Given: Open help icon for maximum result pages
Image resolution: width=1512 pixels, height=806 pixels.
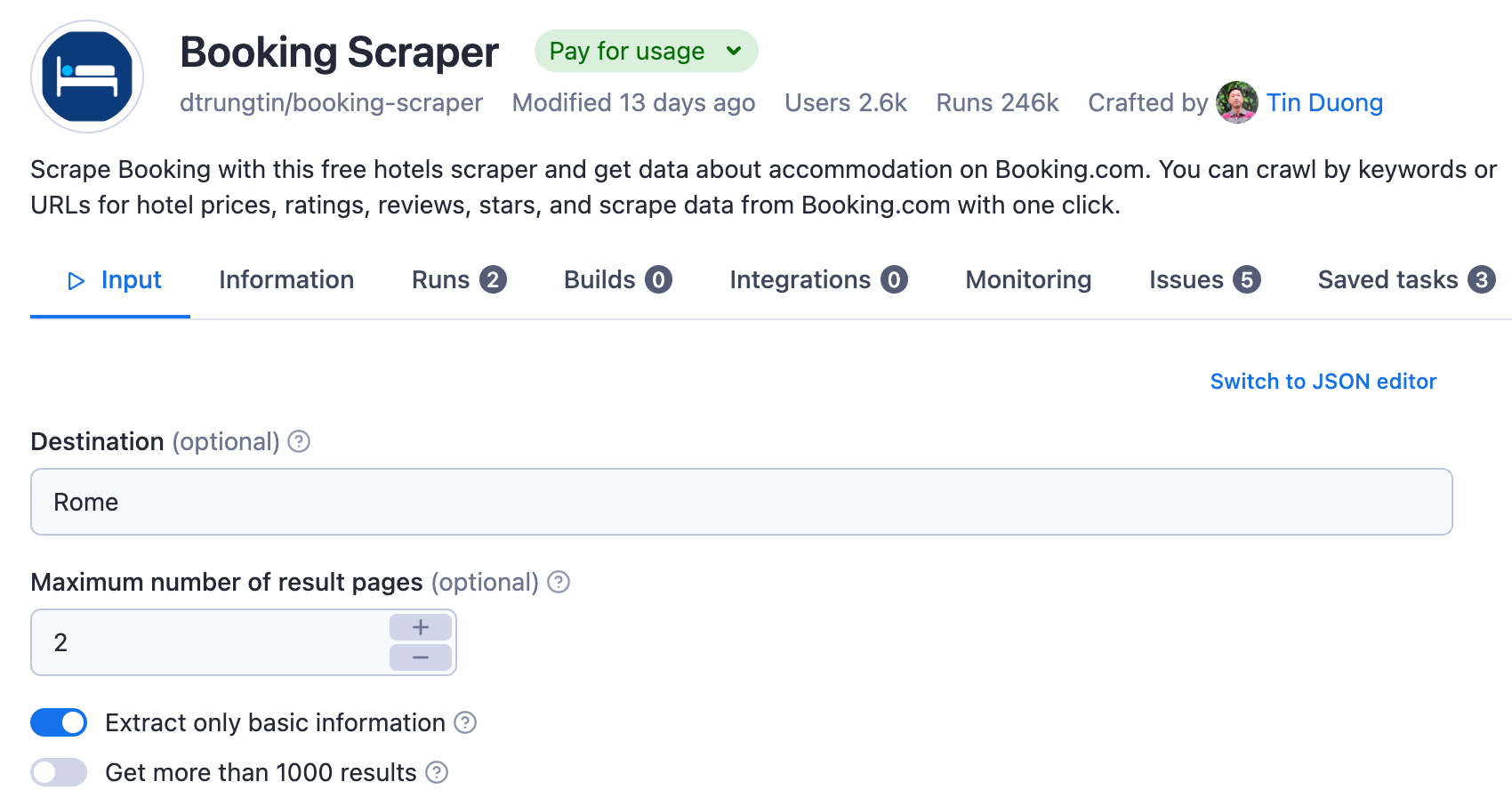Looking at the screenshot, I should click(x=559, y=582).
